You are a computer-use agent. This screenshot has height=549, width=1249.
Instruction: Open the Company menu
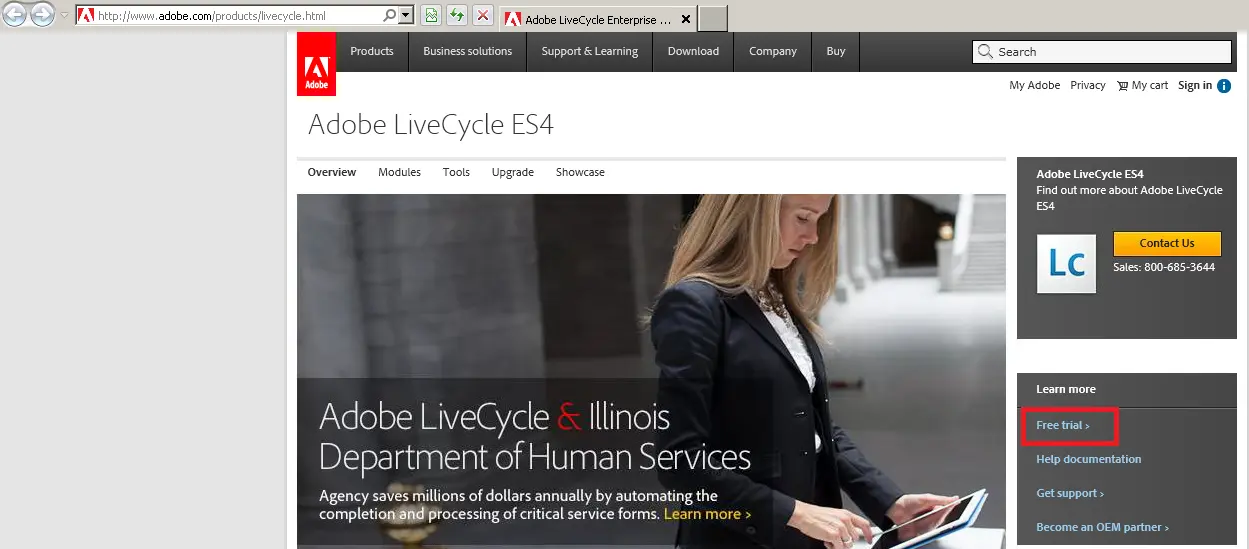click(x=773, y=52)
